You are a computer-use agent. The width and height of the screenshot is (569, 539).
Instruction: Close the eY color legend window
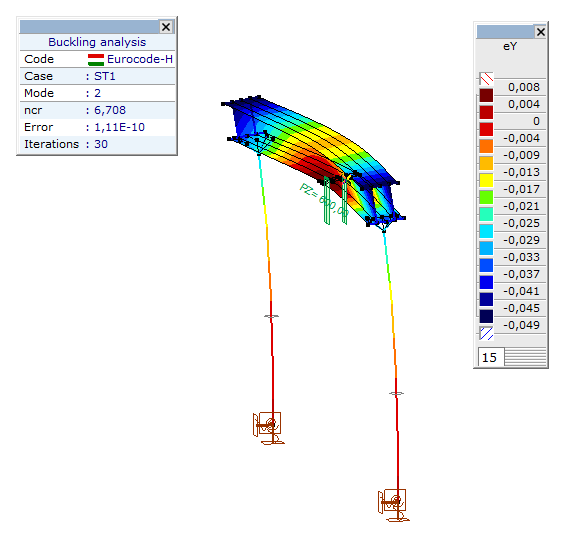point(540,32)
